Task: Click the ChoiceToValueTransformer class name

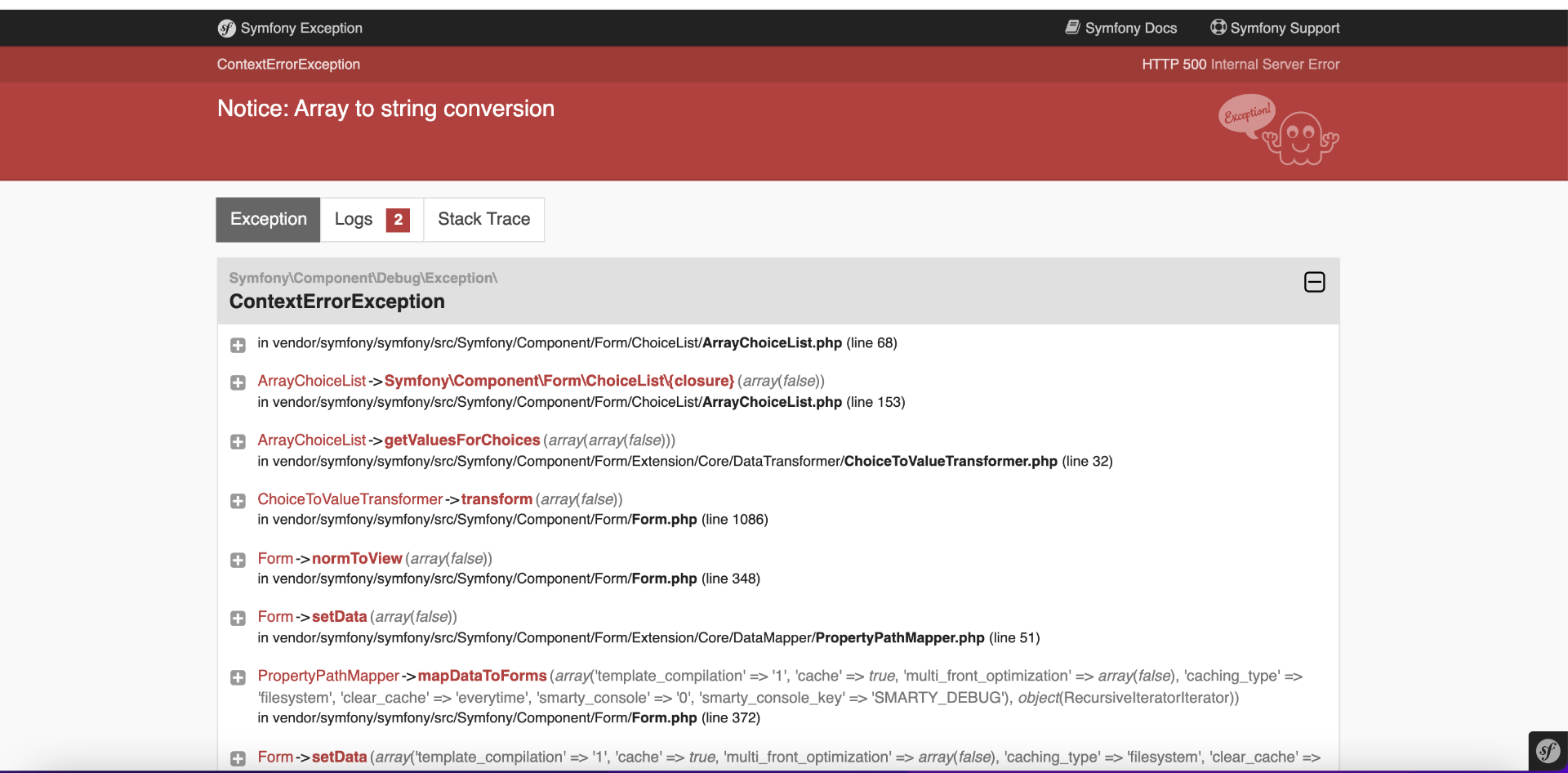Action: tap(350, 499)
